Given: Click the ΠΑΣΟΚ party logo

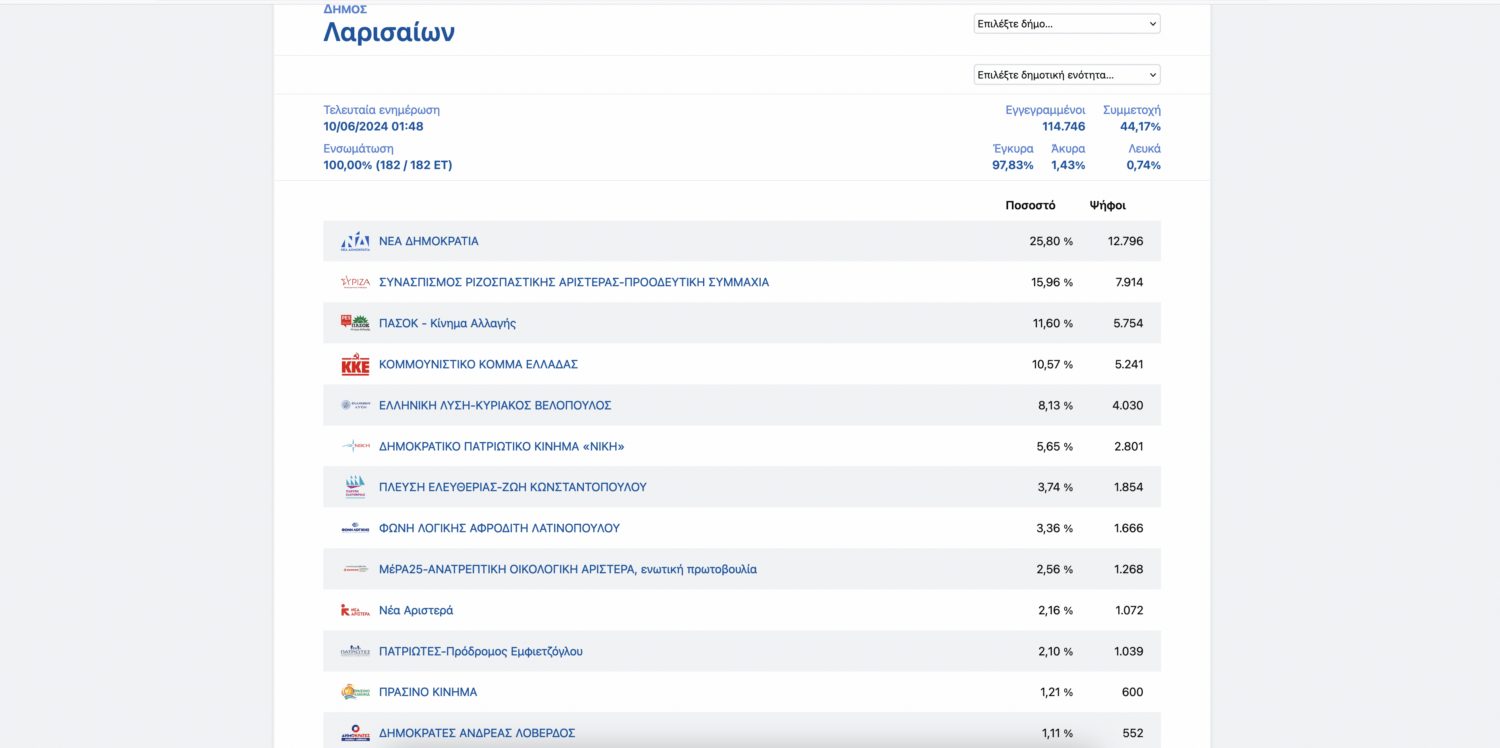Looking at the screenshot, I should (x=355, y=323).
